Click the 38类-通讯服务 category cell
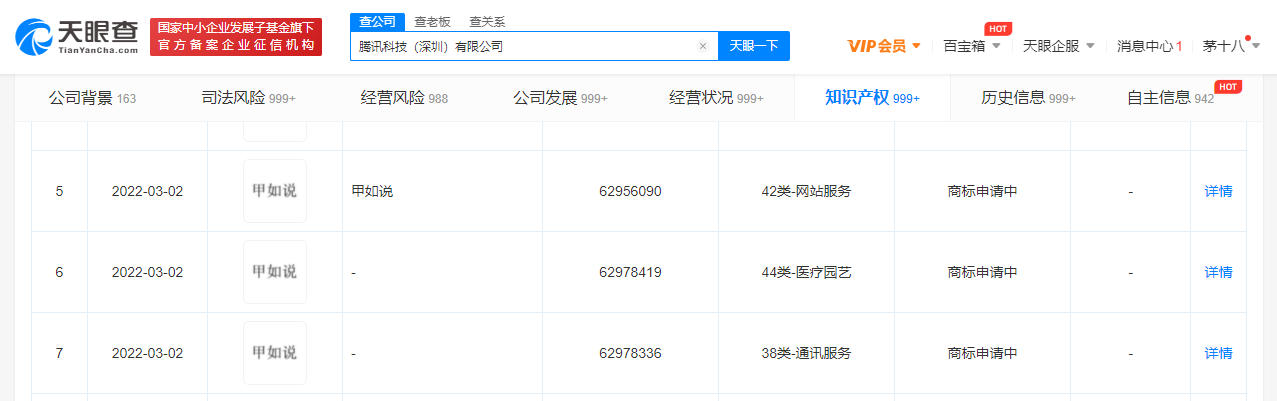Viewport: 1277px width, 401px height. coord(806,353)
